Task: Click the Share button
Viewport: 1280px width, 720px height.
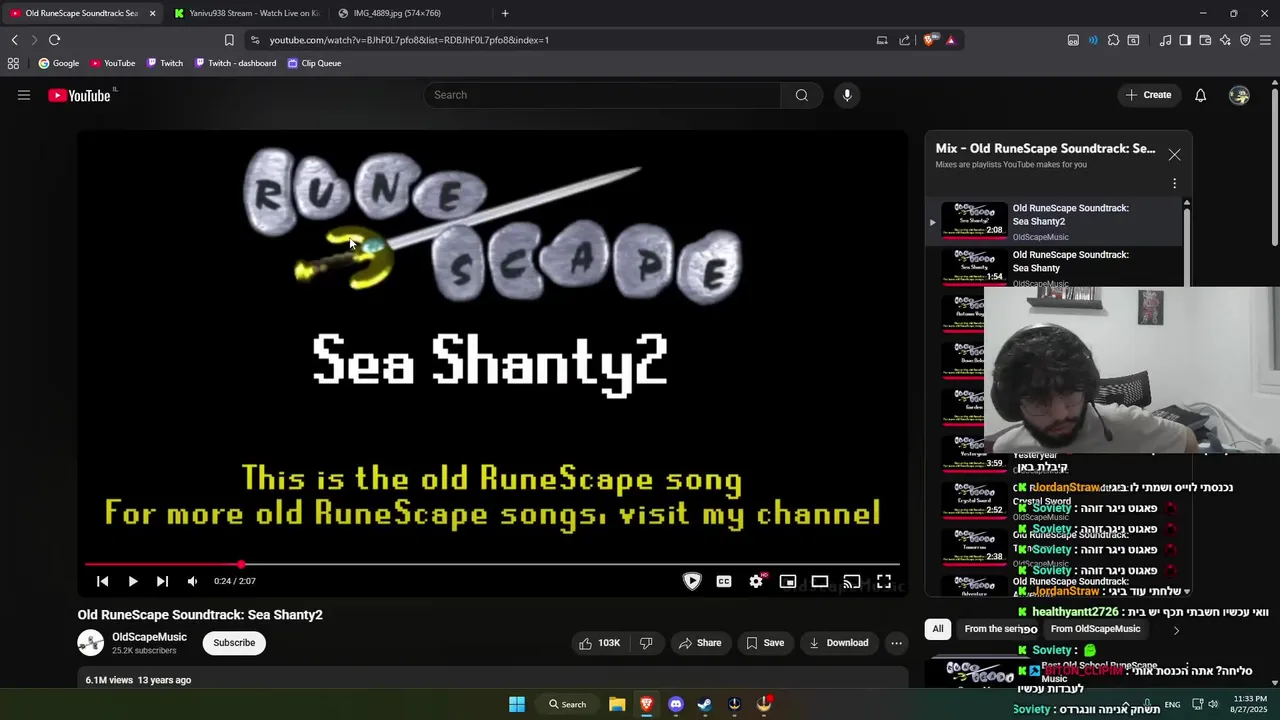Action: click(700, 643)
